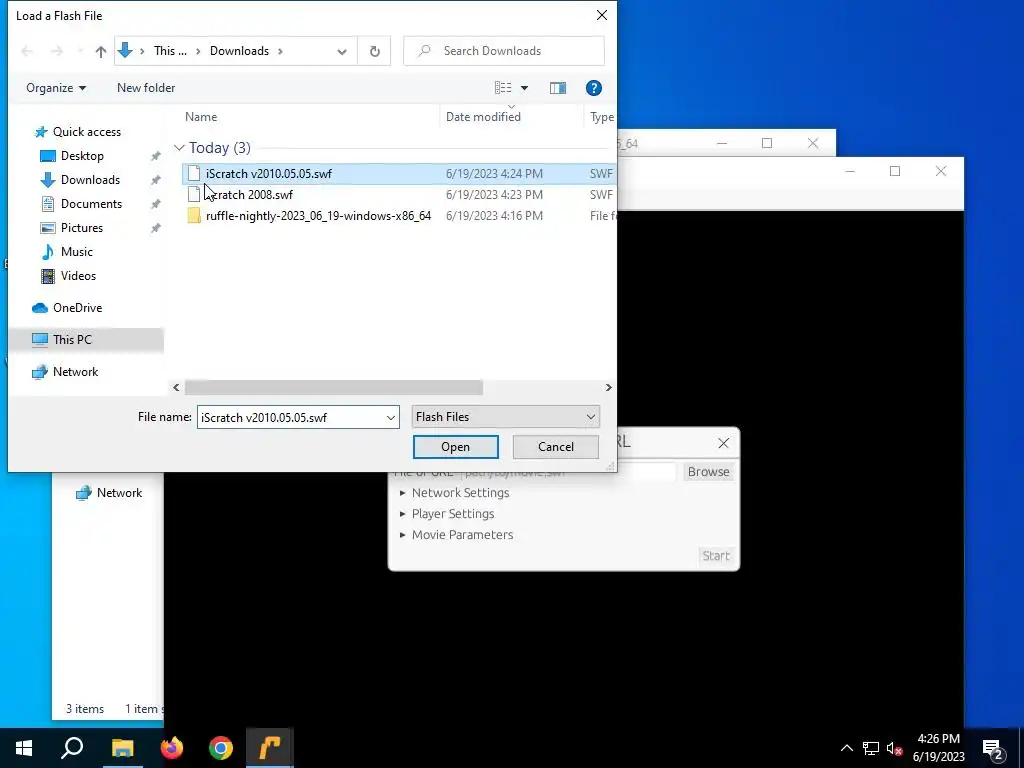
Task: Open the network tray icon
Action: click(x=871, y=748)
